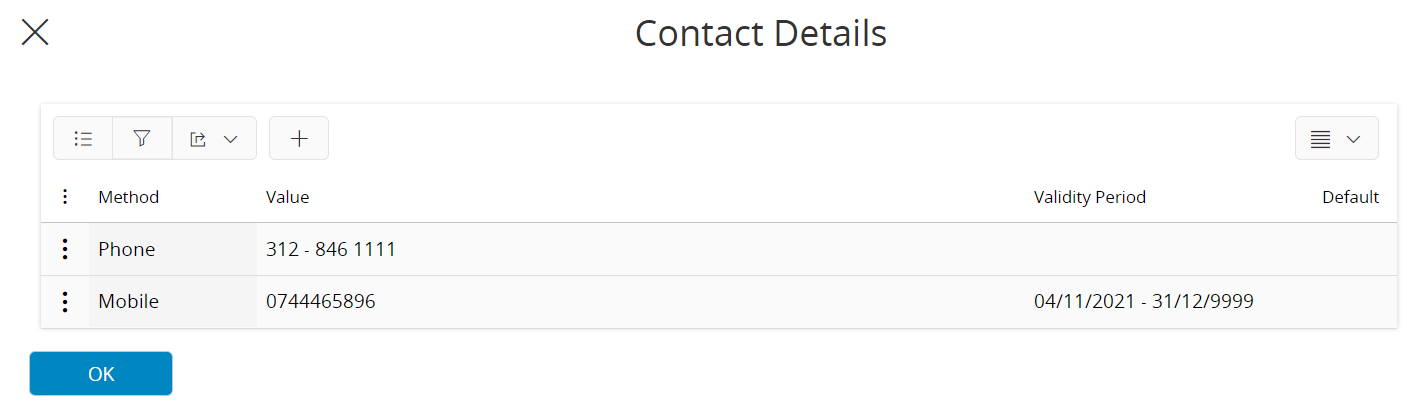Open the Phone row three-dot menu
Image resolution: width=1407 pixels, height=407 pixels.
click(65, 249)
